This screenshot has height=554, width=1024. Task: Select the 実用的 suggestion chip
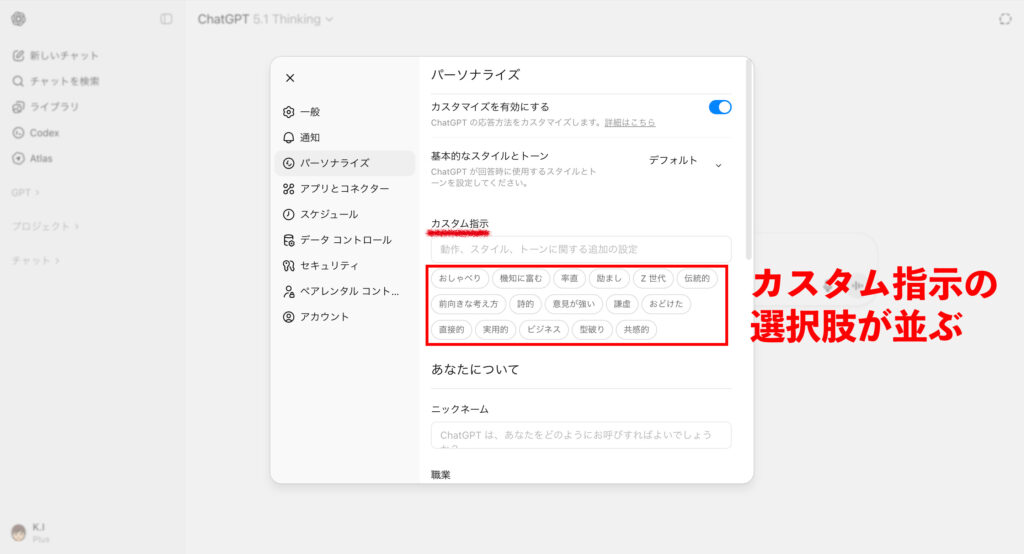pos(496,329)
